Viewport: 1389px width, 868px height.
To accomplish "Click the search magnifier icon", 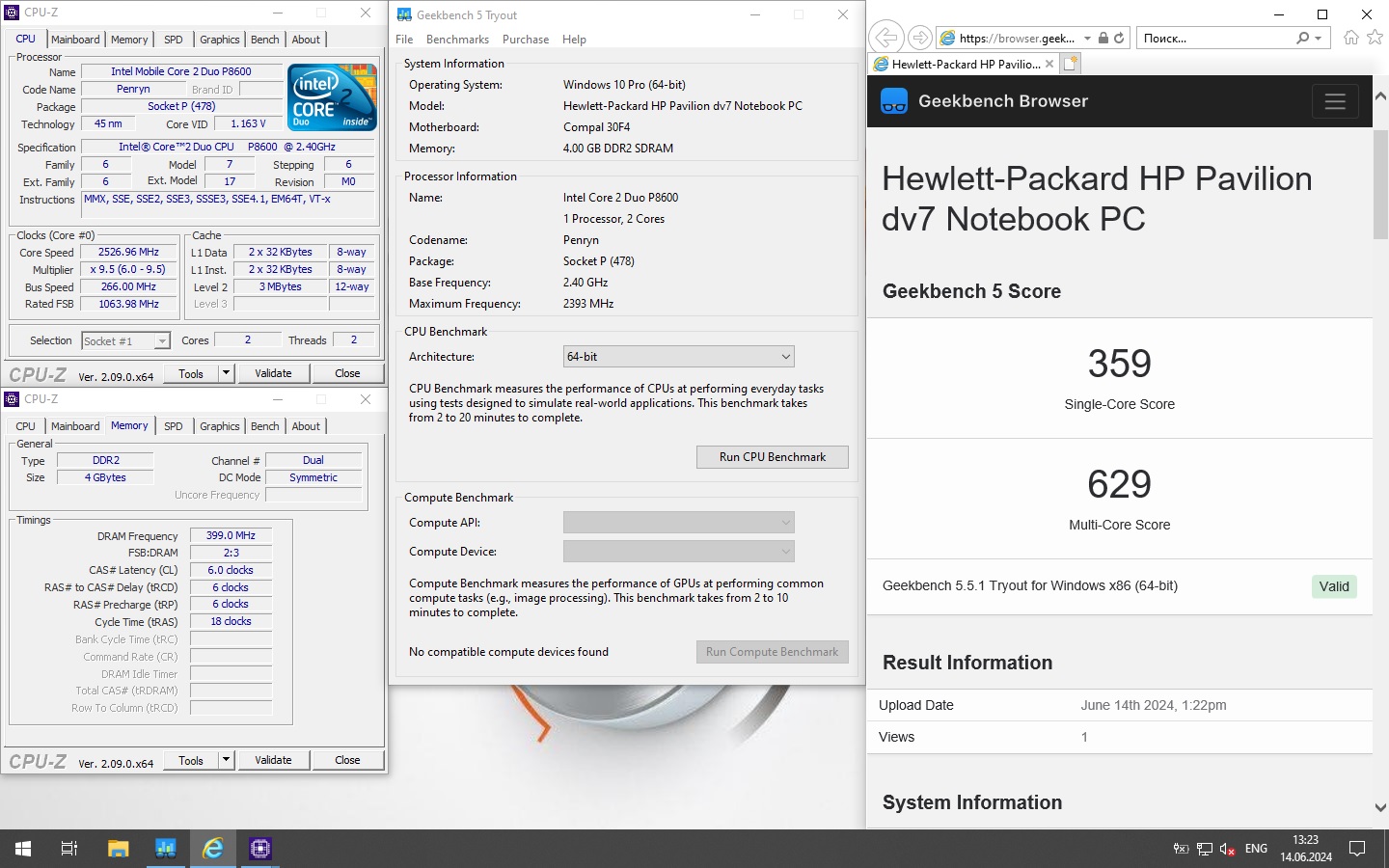I will pos(1303,39).
